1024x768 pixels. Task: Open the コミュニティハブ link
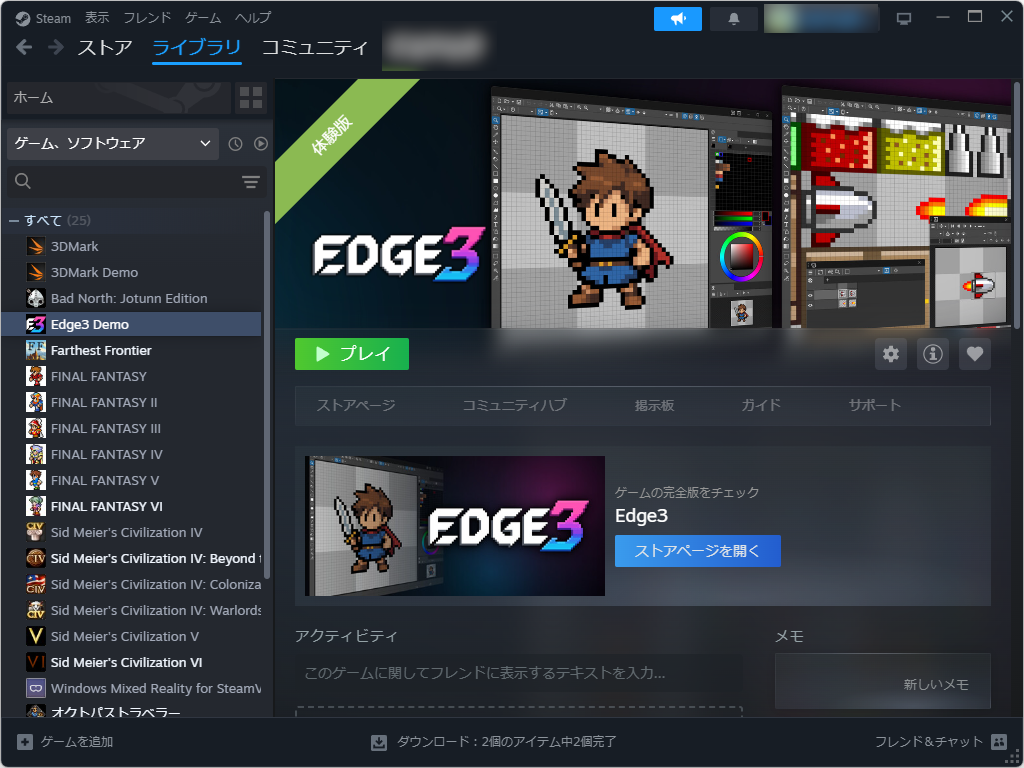click(x=515, y=406)
